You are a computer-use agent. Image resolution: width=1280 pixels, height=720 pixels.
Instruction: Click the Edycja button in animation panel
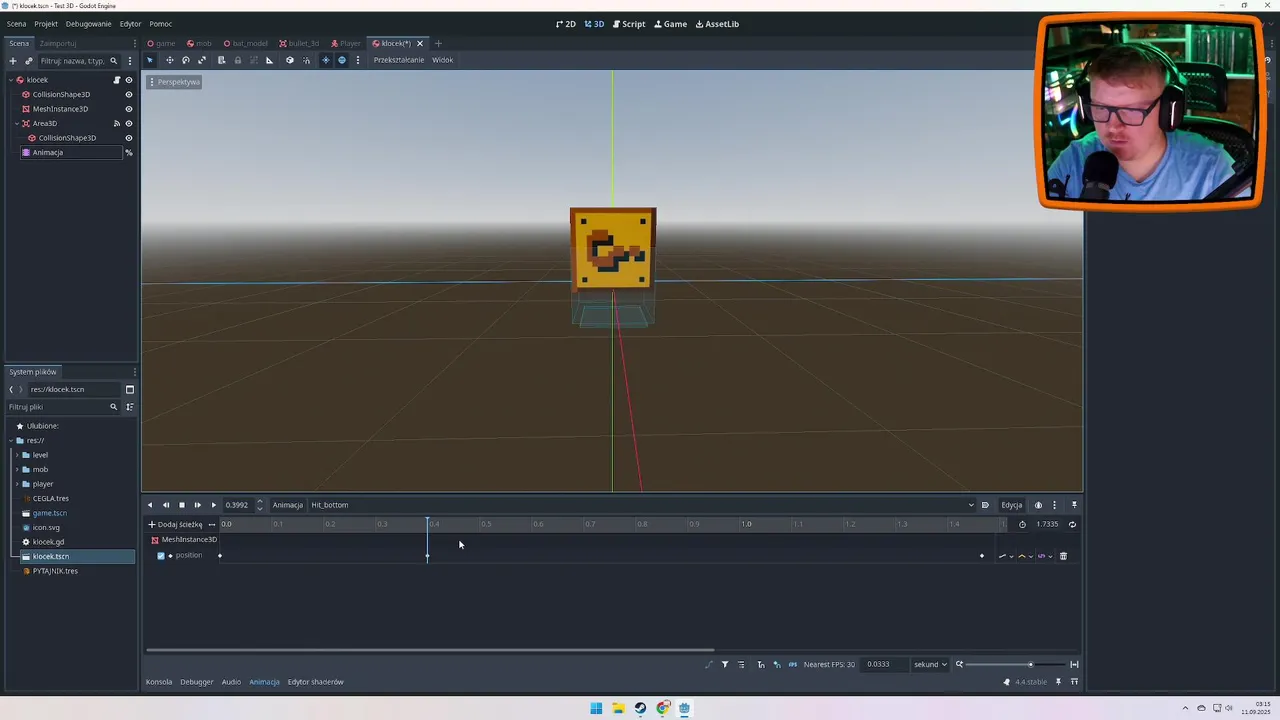1012,505
